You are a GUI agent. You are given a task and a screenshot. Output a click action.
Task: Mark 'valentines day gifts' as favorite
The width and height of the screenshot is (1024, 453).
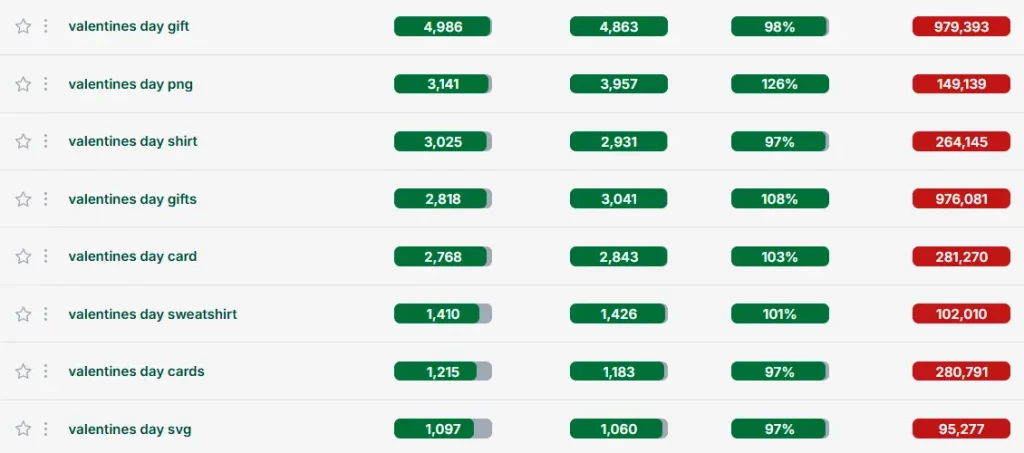(x=23, y=199)
